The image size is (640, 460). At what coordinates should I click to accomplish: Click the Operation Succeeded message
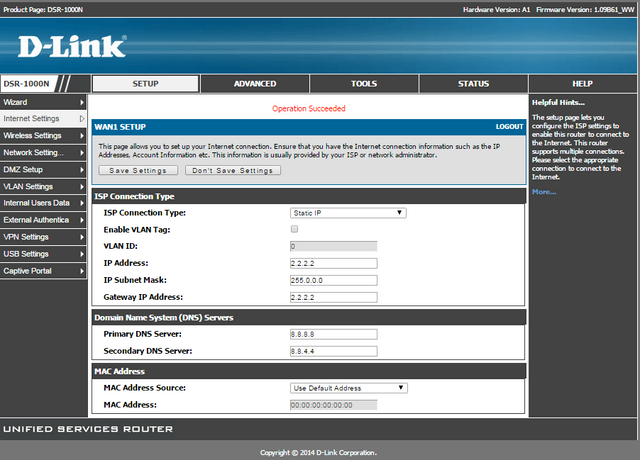pos(309,109)
